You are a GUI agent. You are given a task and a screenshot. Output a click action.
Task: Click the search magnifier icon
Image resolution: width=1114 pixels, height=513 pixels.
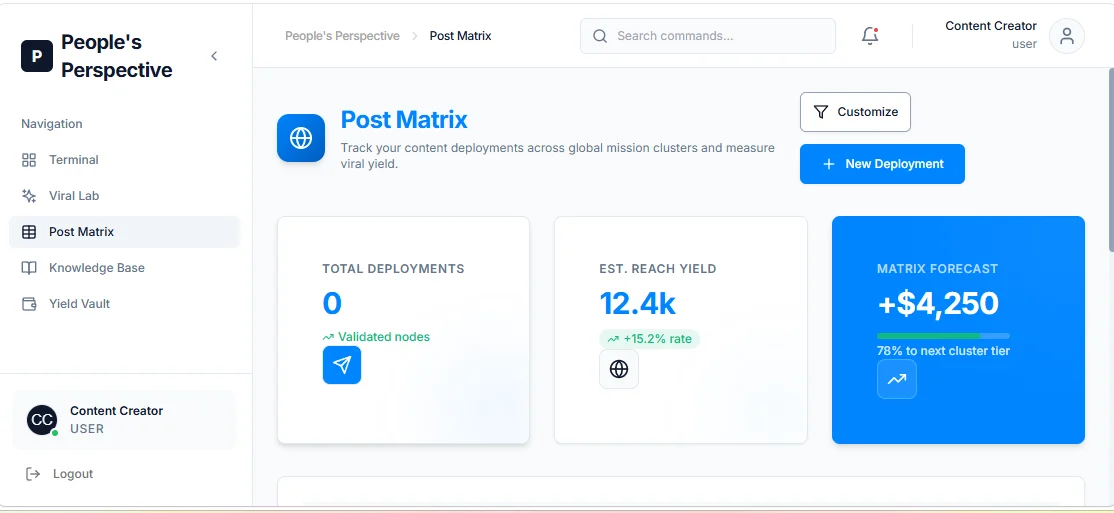tap(600, 36)
